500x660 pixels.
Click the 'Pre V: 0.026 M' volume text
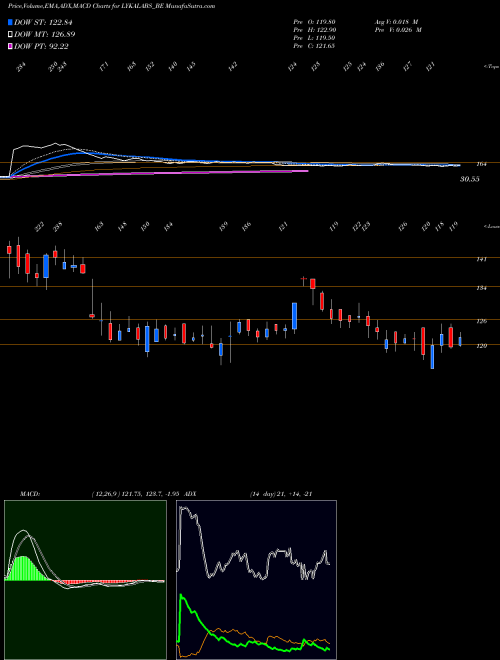(397, 30)
